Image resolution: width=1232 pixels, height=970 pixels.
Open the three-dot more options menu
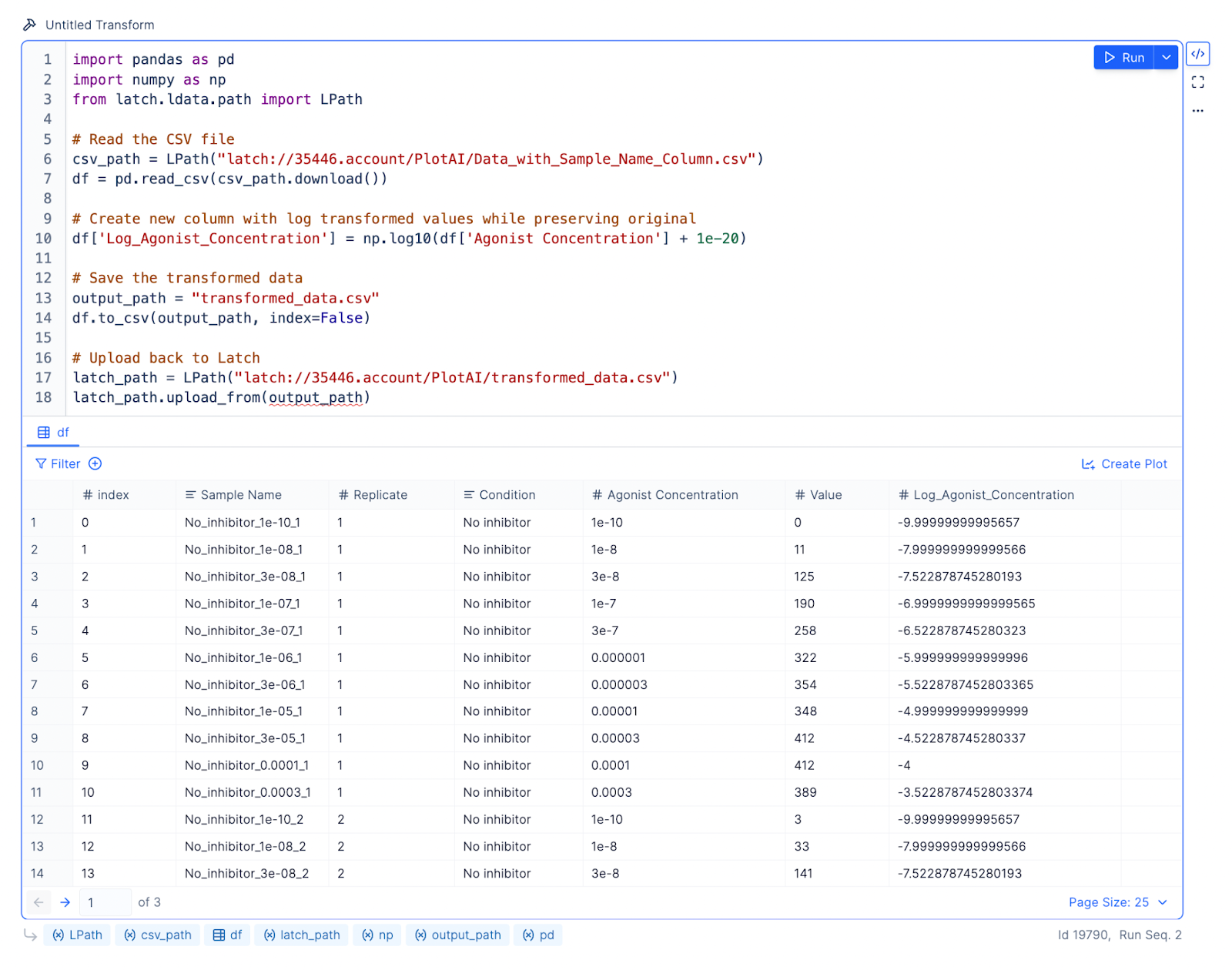pos(1197,111)
